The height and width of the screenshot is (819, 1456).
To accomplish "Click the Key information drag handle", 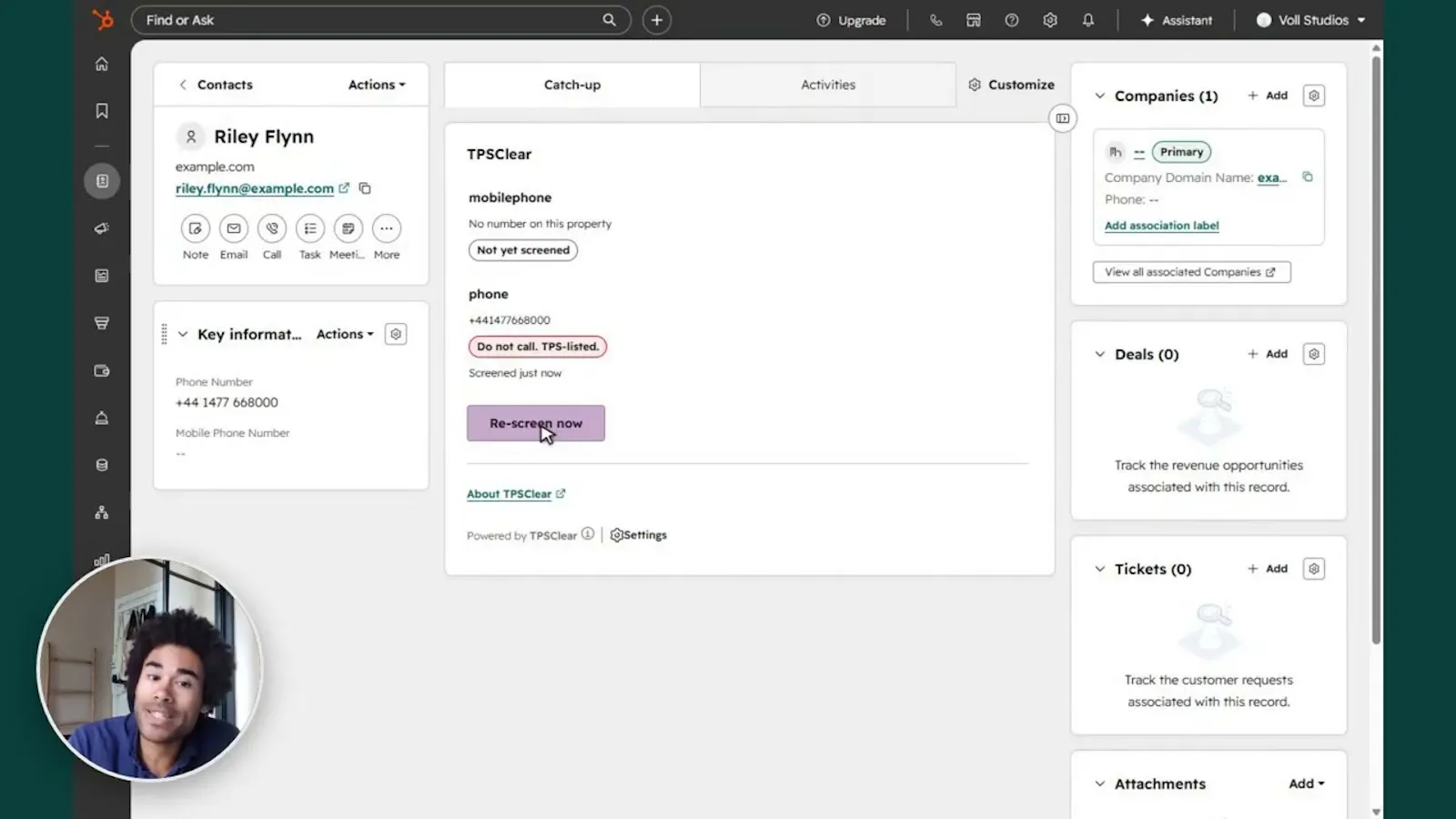I will coord(164,334).
